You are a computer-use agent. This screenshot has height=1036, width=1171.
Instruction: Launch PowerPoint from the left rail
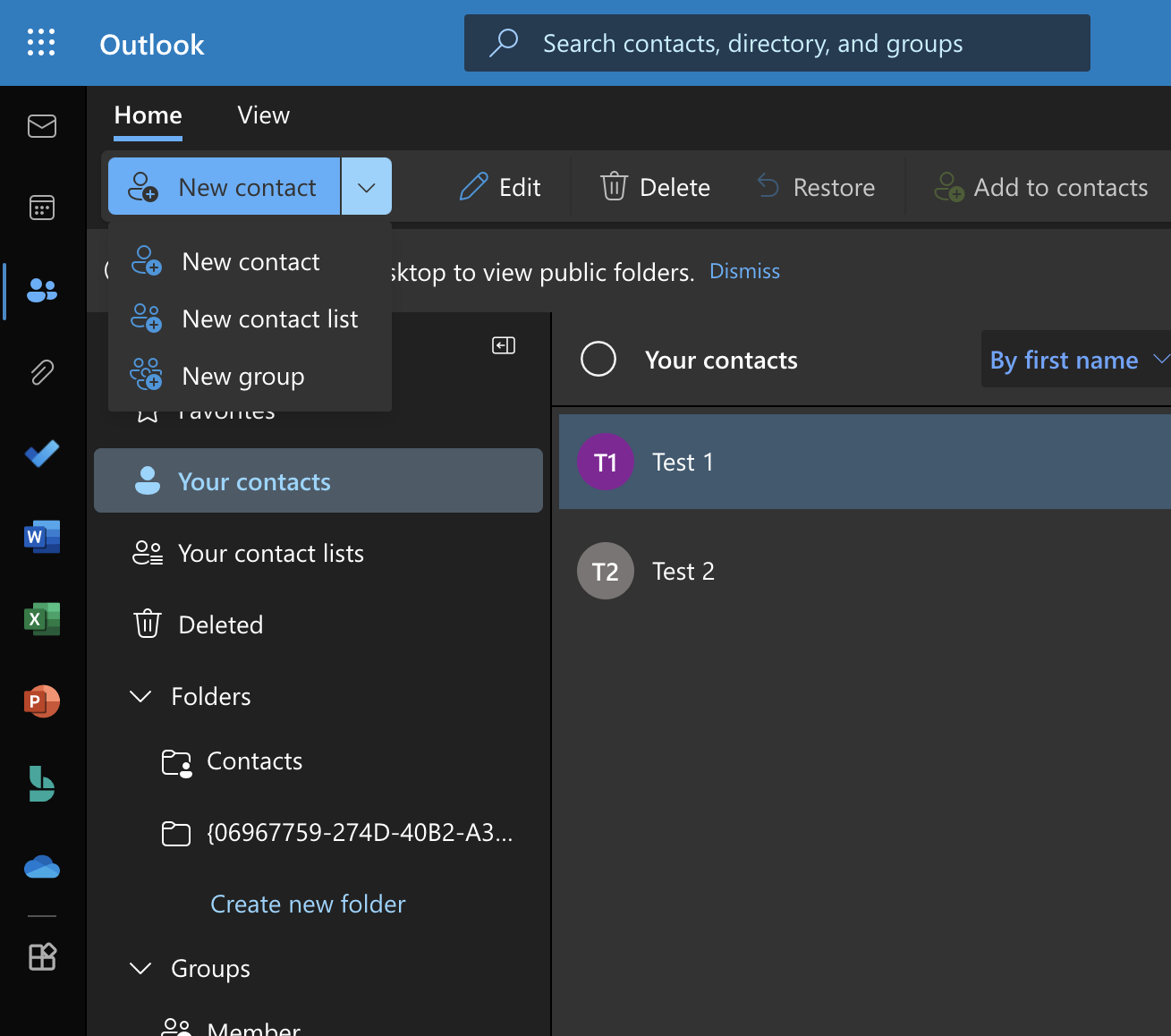click(x=42, y=701)
